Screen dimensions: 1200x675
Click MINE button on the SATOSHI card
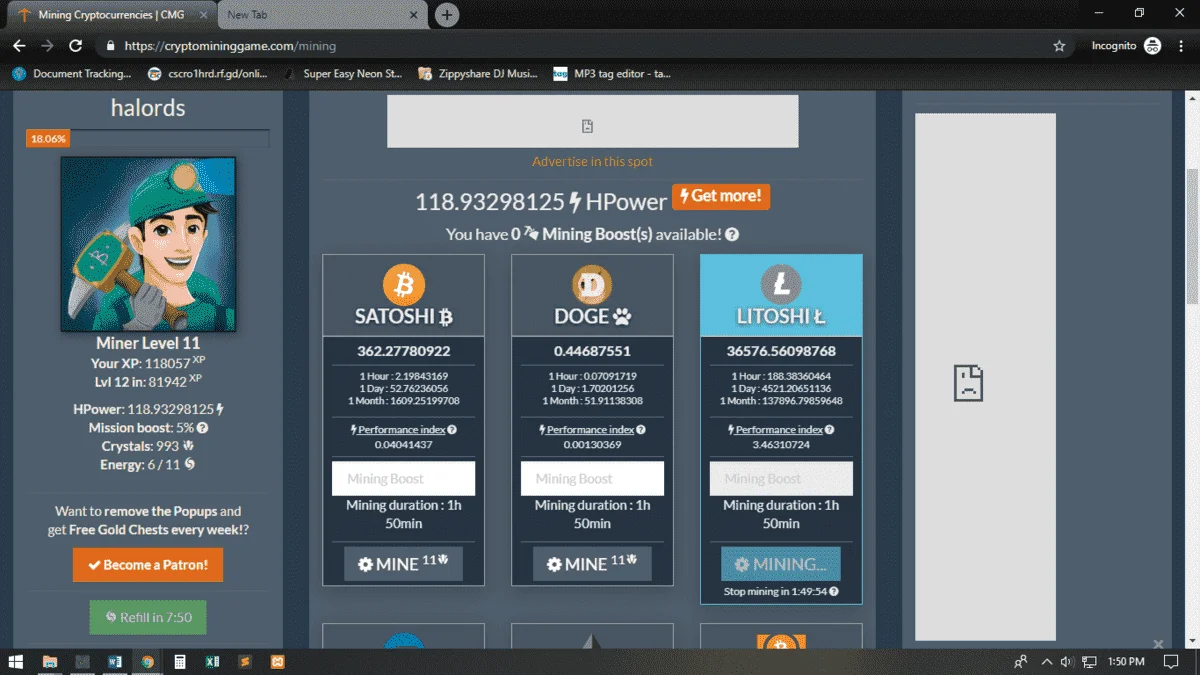tap(404, 564)
